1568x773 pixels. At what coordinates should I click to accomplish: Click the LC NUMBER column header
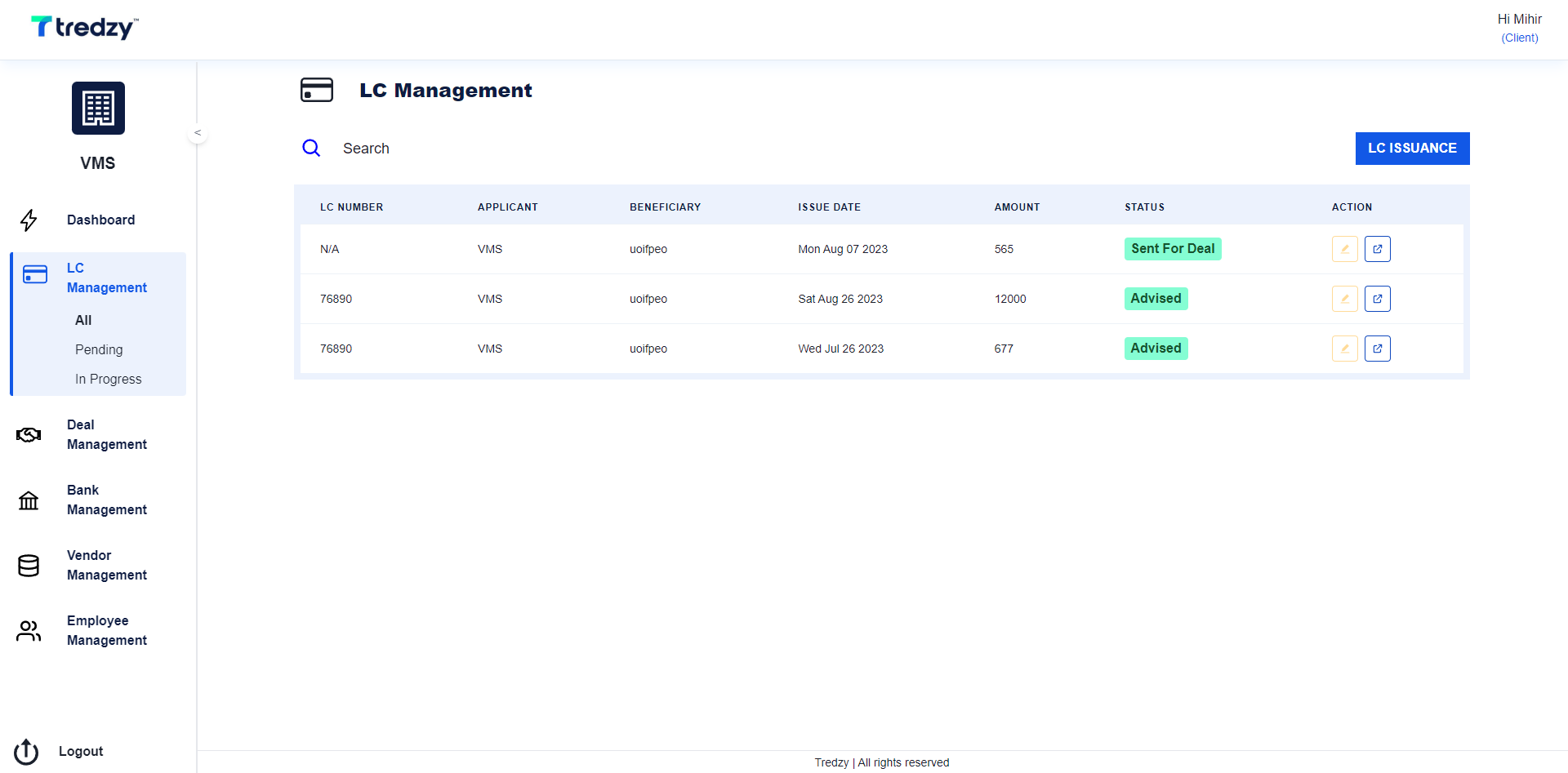point(352,207)
